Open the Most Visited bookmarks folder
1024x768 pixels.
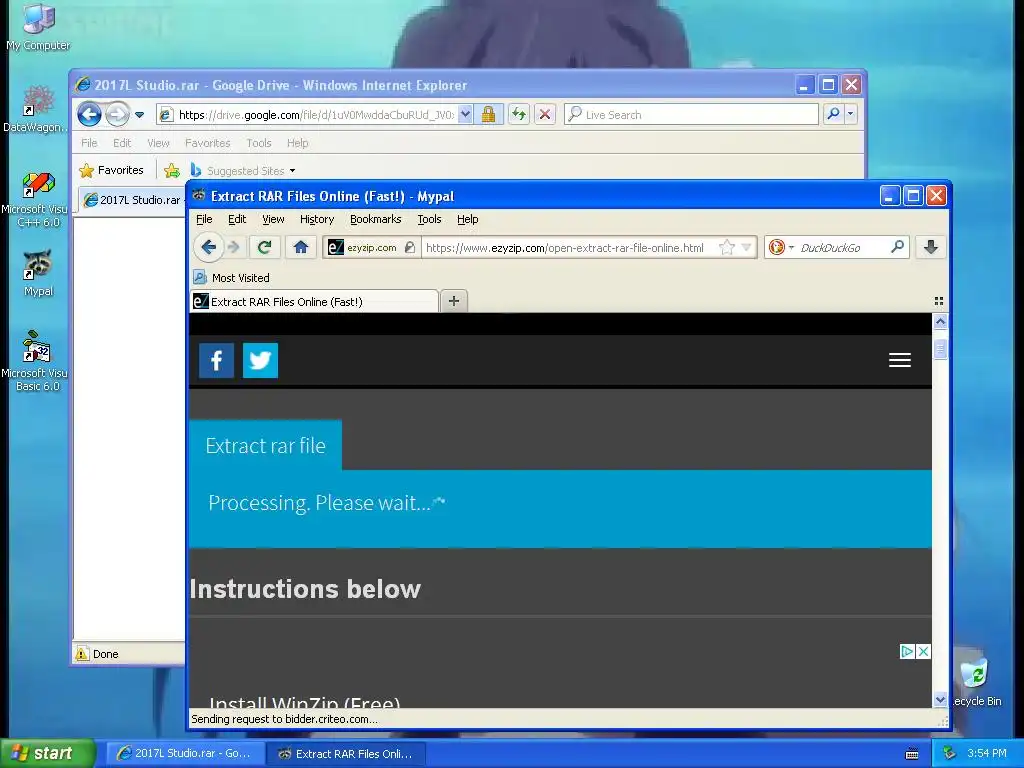[232, 278]
